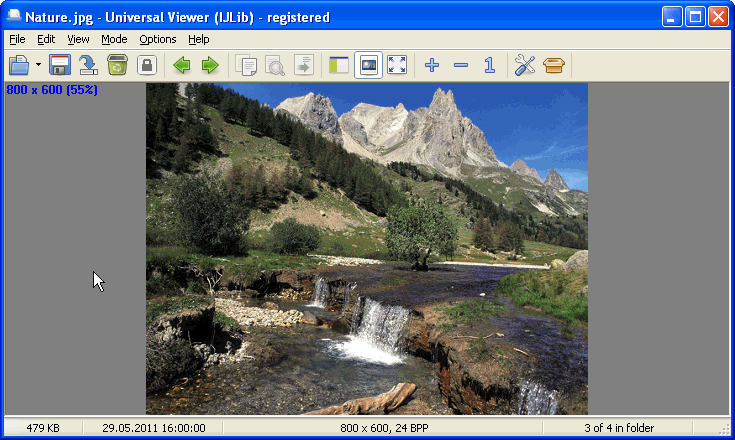Open the Mode menu
This screenshot has width=735, height=440.
click(114, 39)
